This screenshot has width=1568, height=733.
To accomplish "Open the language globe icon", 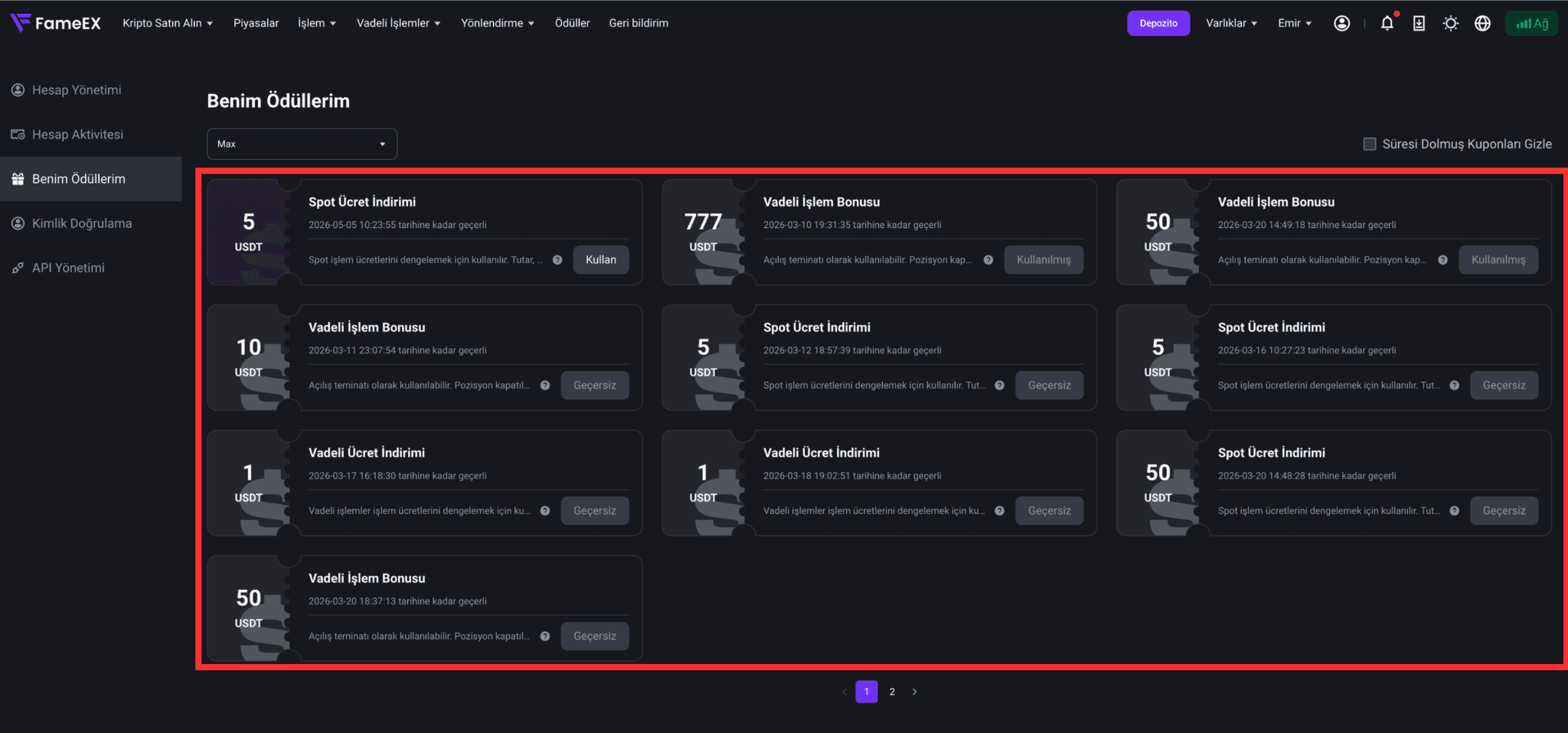I will pos(1482,23).
